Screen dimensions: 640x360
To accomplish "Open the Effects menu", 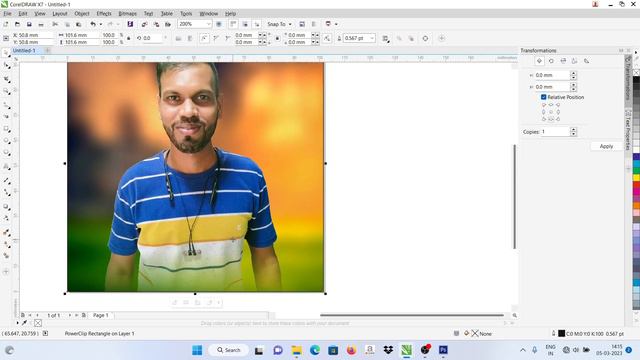I will [x=104, y=13].
